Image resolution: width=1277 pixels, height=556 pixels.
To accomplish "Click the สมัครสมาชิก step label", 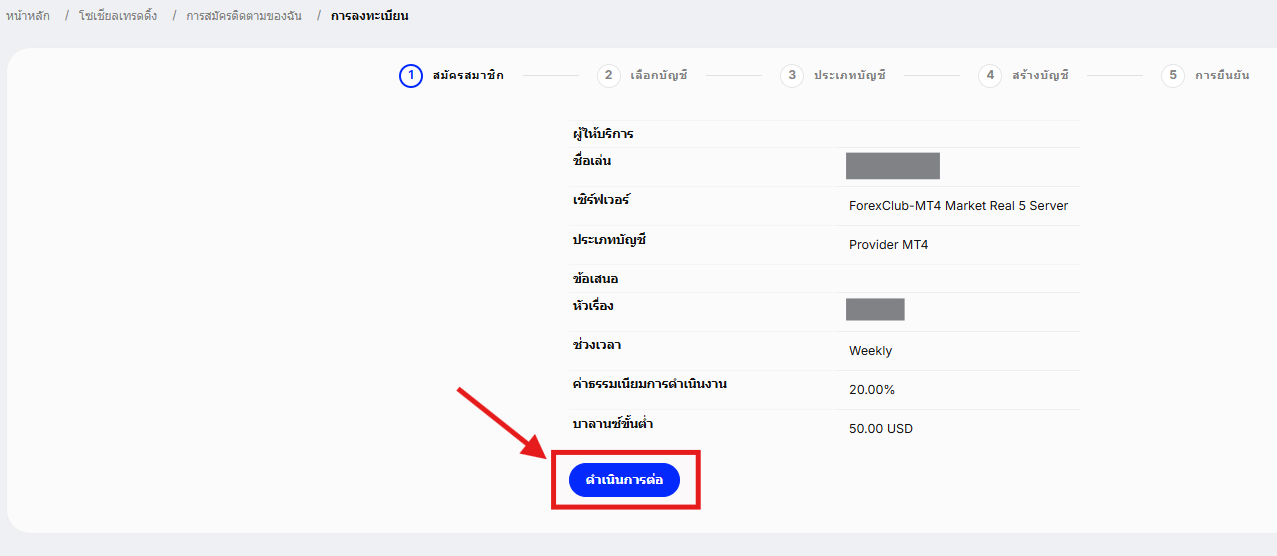I will (x=469, y=76).
